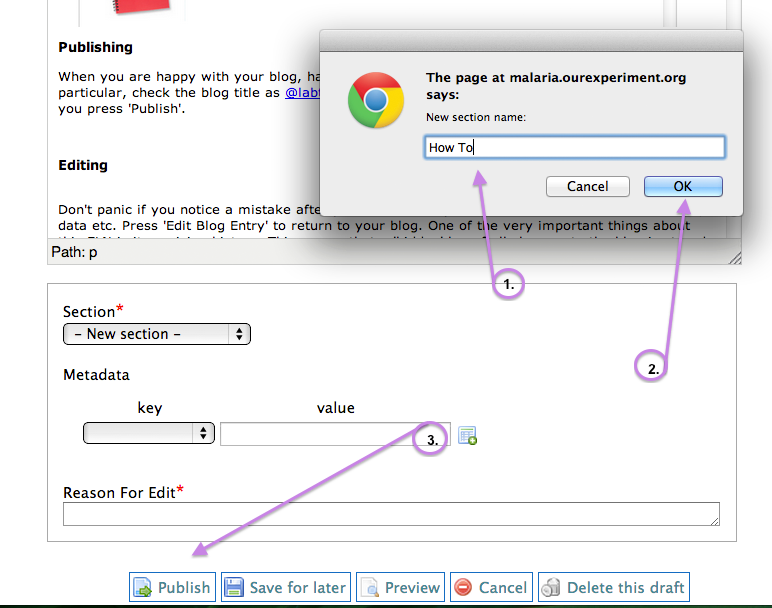
Task: Click the dialog title 'The page at malaria.ourexperiment.org says:'
Action: coord(556,86)
